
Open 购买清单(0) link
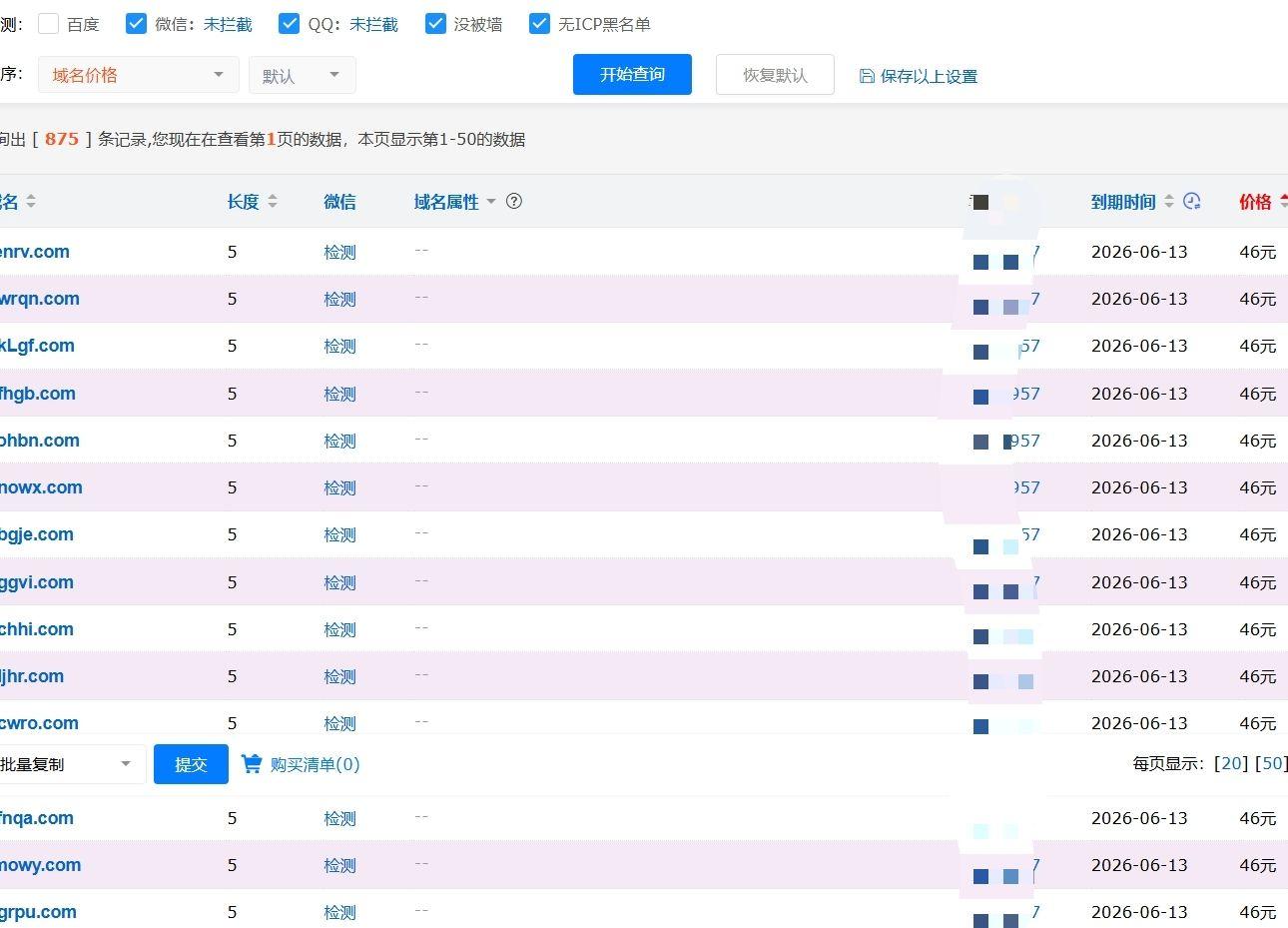point(315,764)
